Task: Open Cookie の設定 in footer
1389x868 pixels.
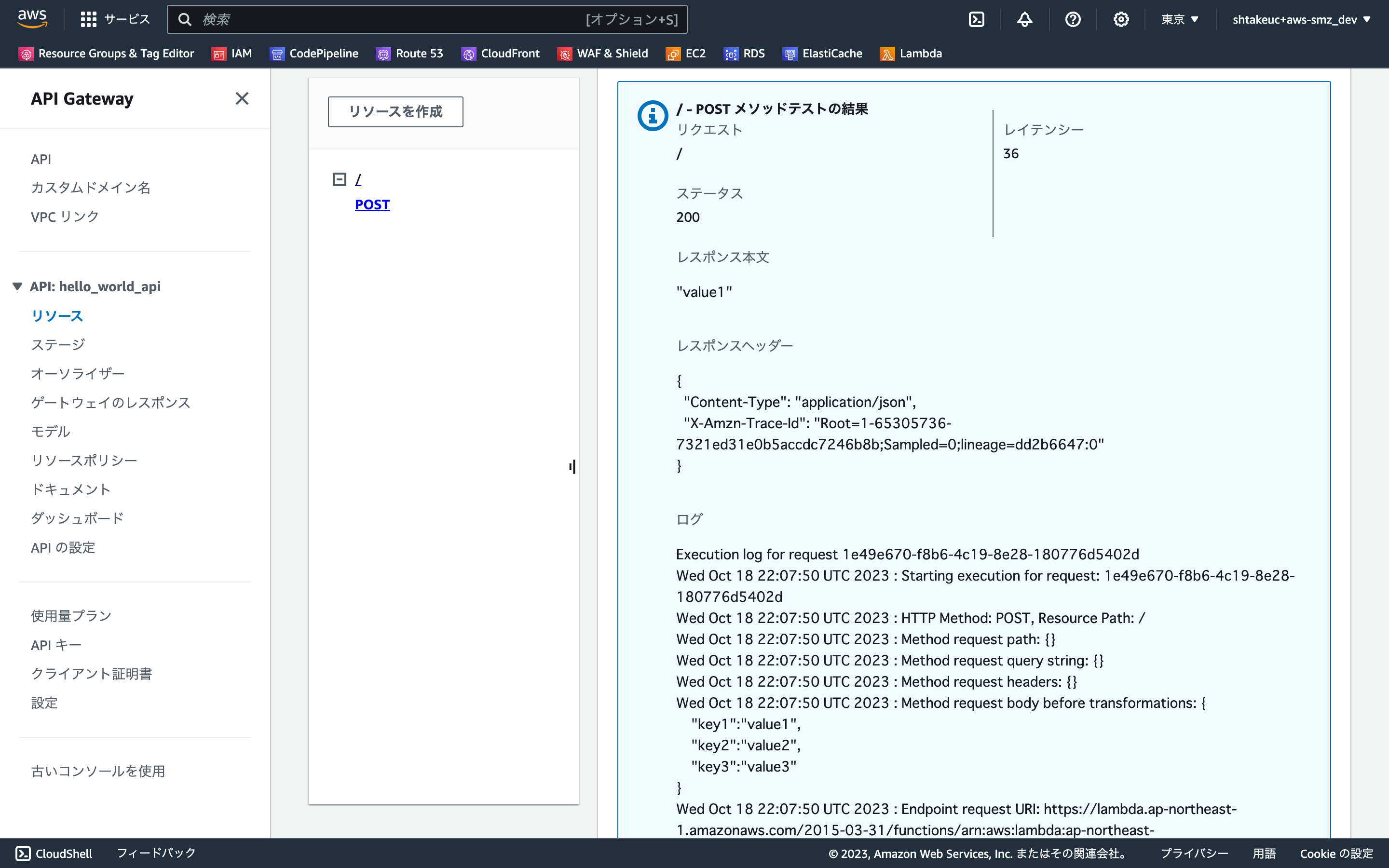Action: pos(1336,854)
